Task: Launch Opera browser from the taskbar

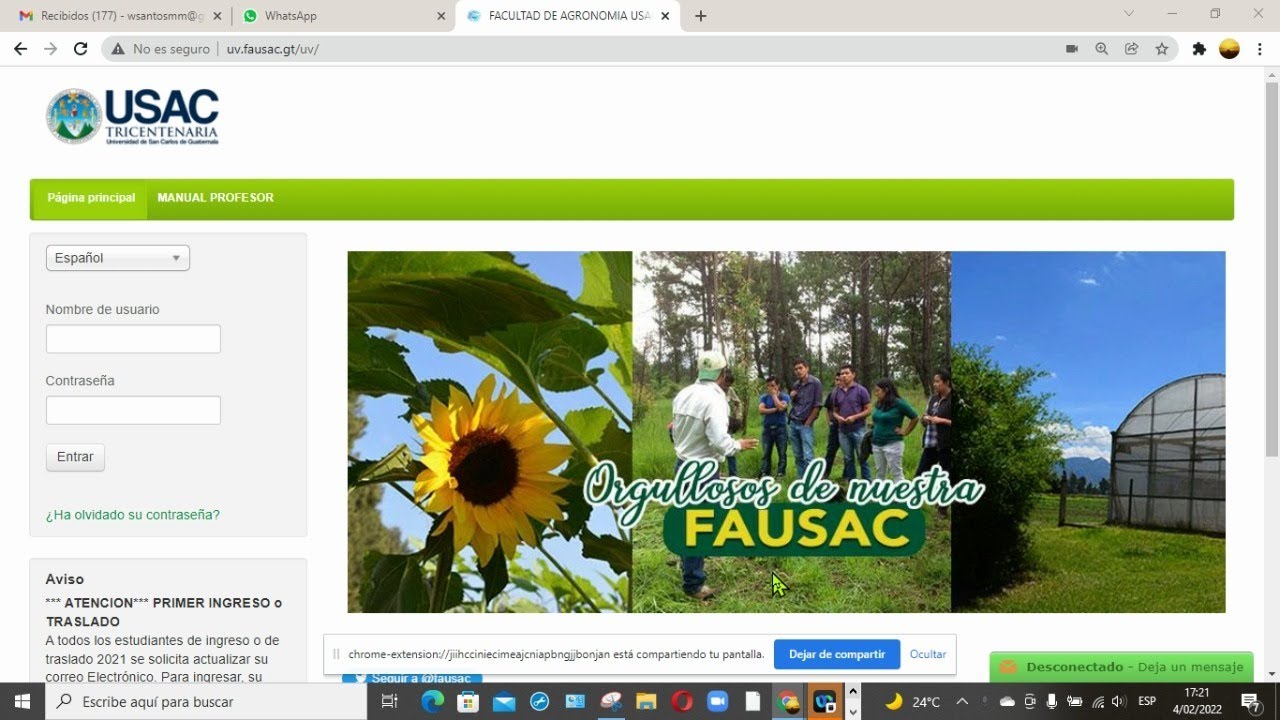Action: click(x=682, y=701)
